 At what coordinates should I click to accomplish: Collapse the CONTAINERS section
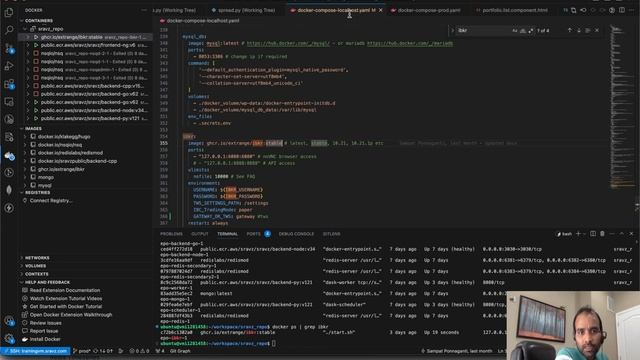[x=39, y=20]
